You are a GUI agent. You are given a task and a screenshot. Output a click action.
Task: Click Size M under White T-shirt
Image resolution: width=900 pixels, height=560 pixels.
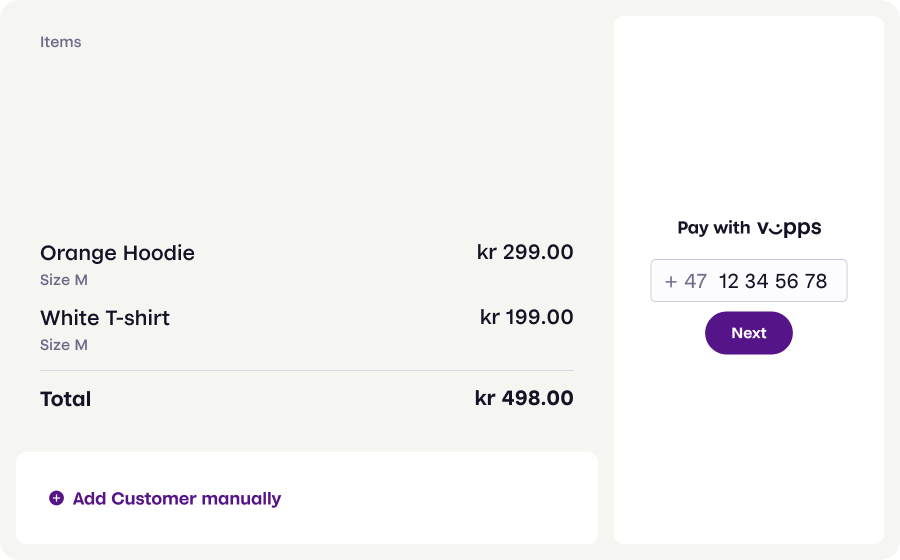click(64, 345)
